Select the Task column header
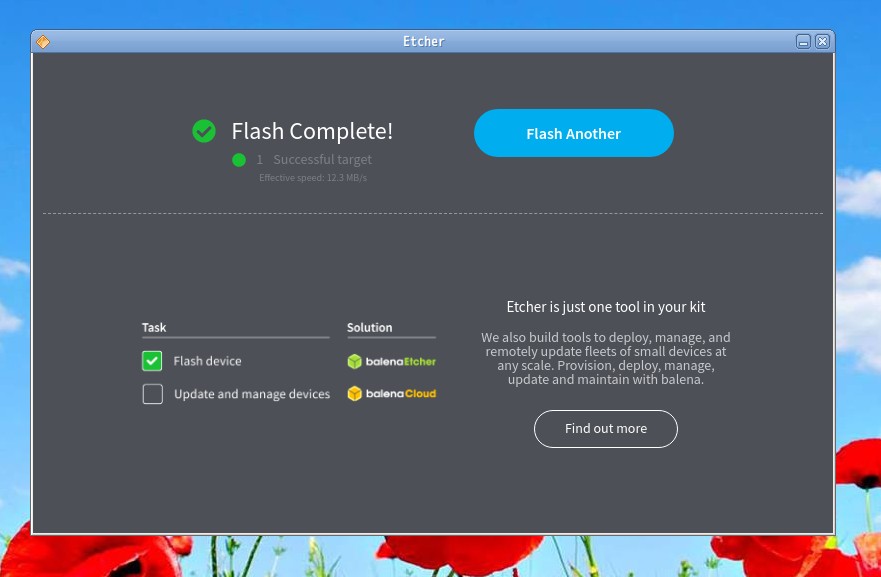This screenshot has width=881, height=577. [154, 327]
